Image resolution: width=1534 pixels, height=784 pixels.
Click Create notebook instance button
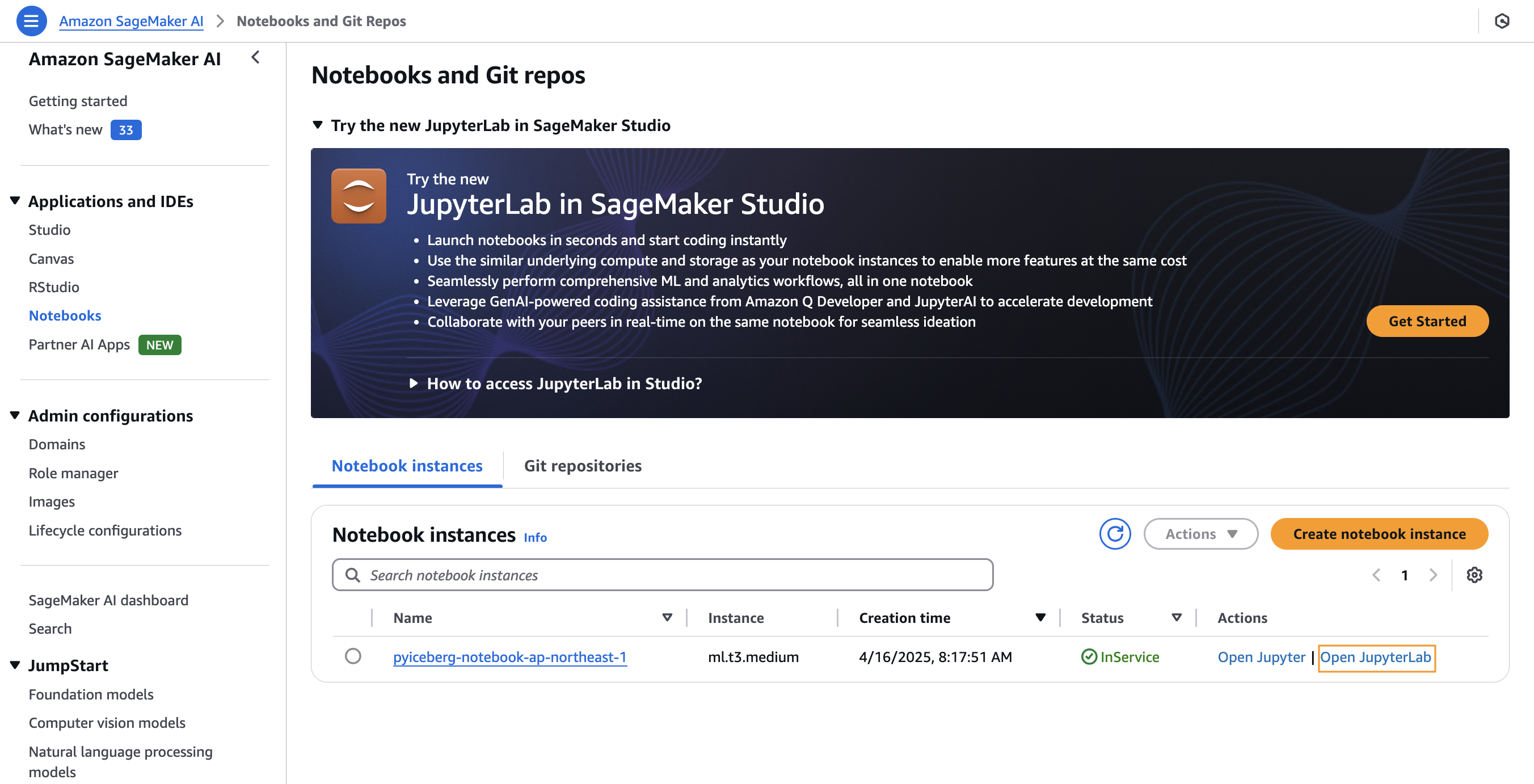click(x=1379, y=534)
